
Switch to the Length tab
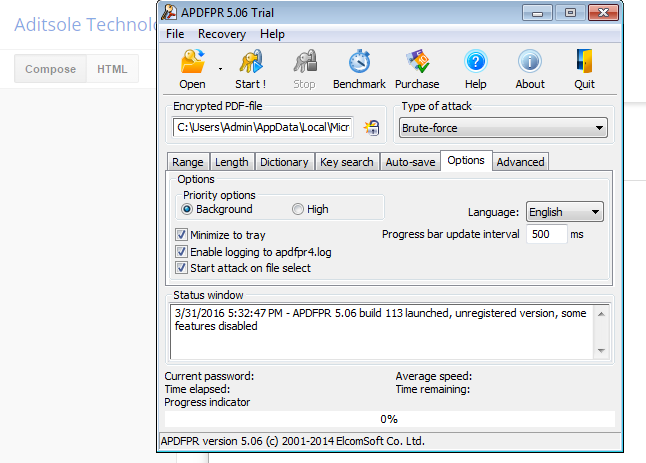[x=232, y=162]
